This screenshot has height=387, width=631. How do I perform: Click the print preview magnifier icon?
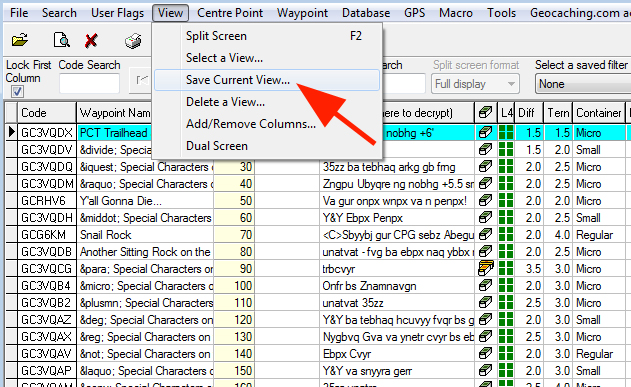[62, 40]
